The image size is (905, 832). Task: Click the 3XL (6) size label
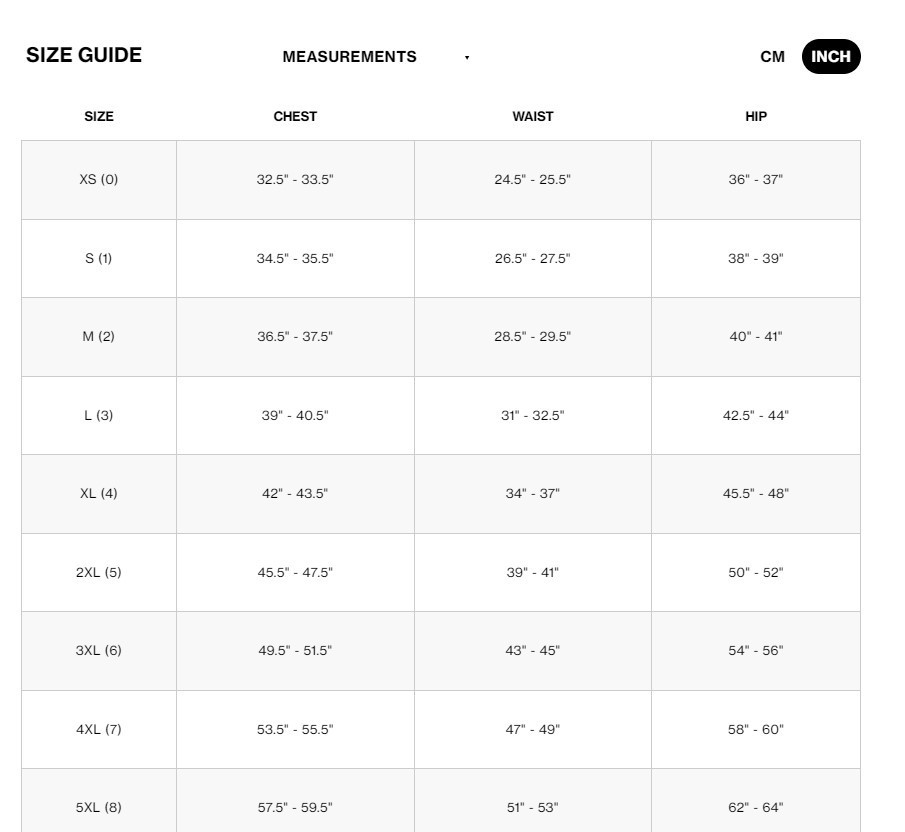point(99,651)
